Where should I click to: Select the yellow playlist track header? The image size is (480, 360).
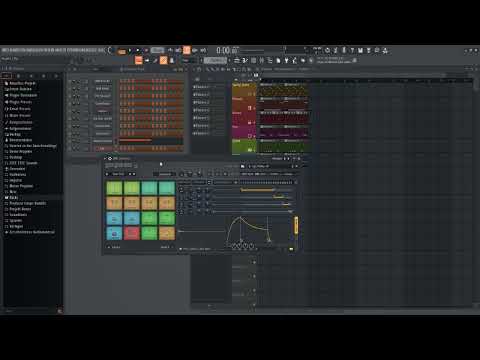tap(244, 89)
